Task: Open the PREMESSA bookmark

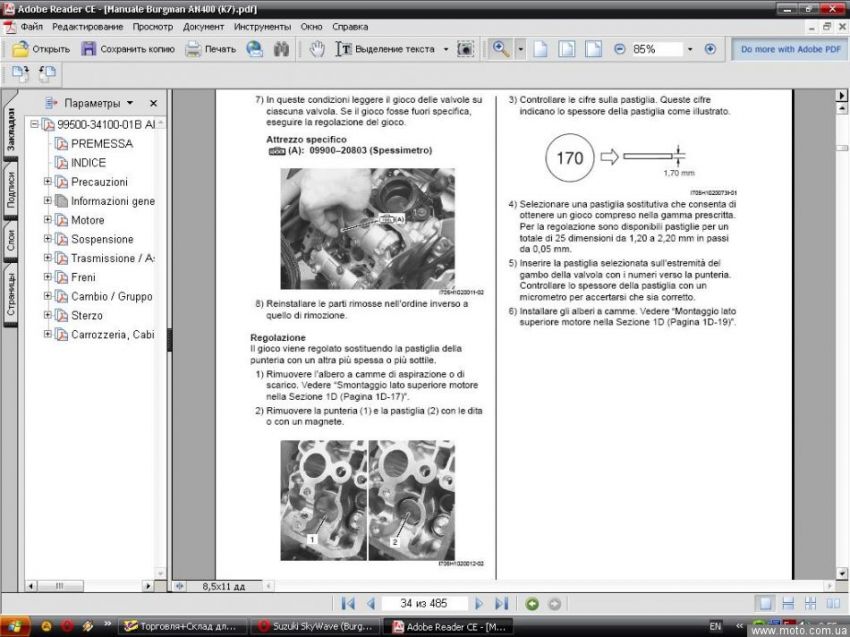Action: [x=101, y=144]
